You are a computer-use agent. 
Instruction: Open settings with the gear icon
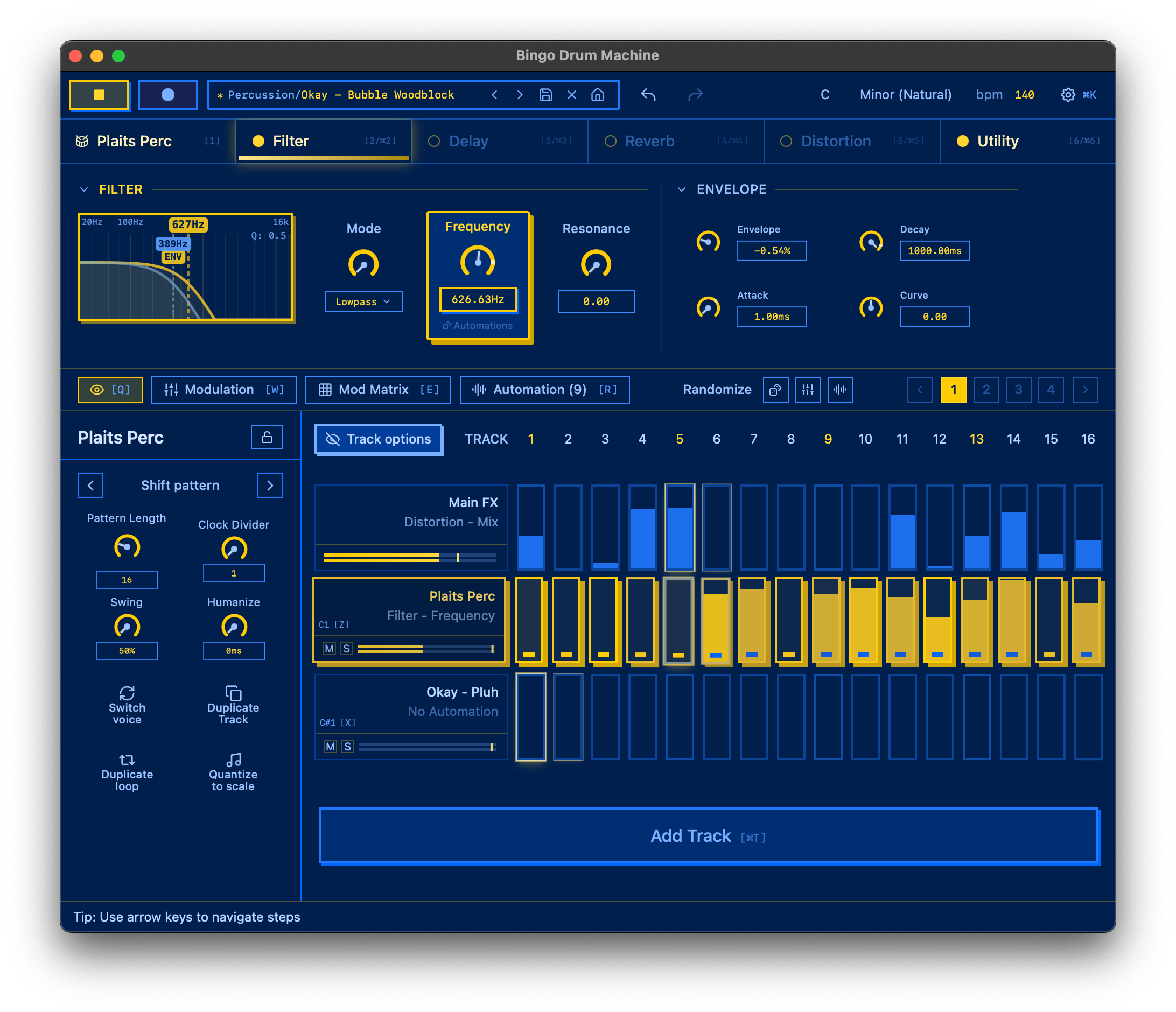(1068, 95)
